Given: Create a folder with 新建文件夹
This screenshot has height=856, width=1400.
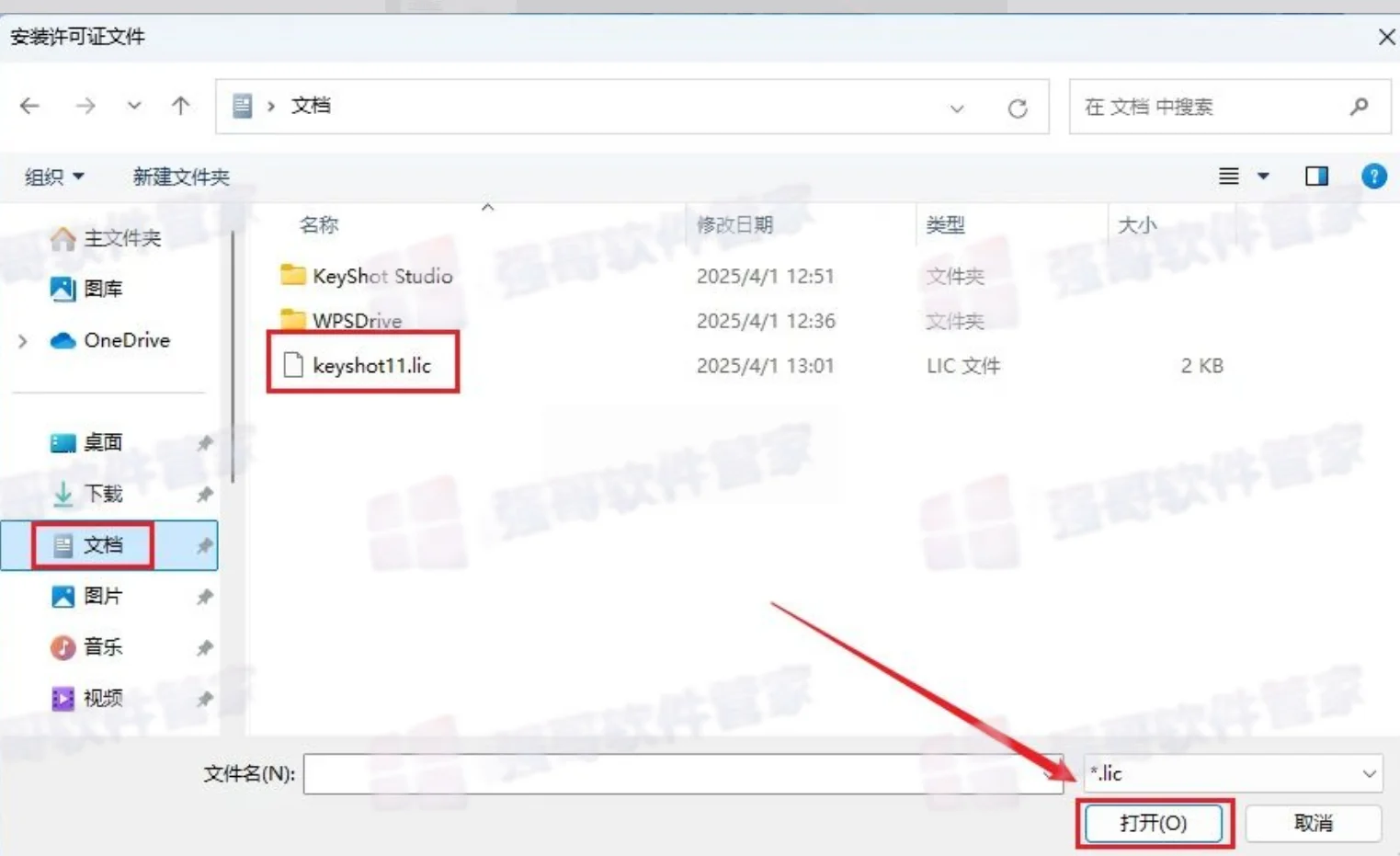Looking at the screenshot, I should [x=181, y=177].
